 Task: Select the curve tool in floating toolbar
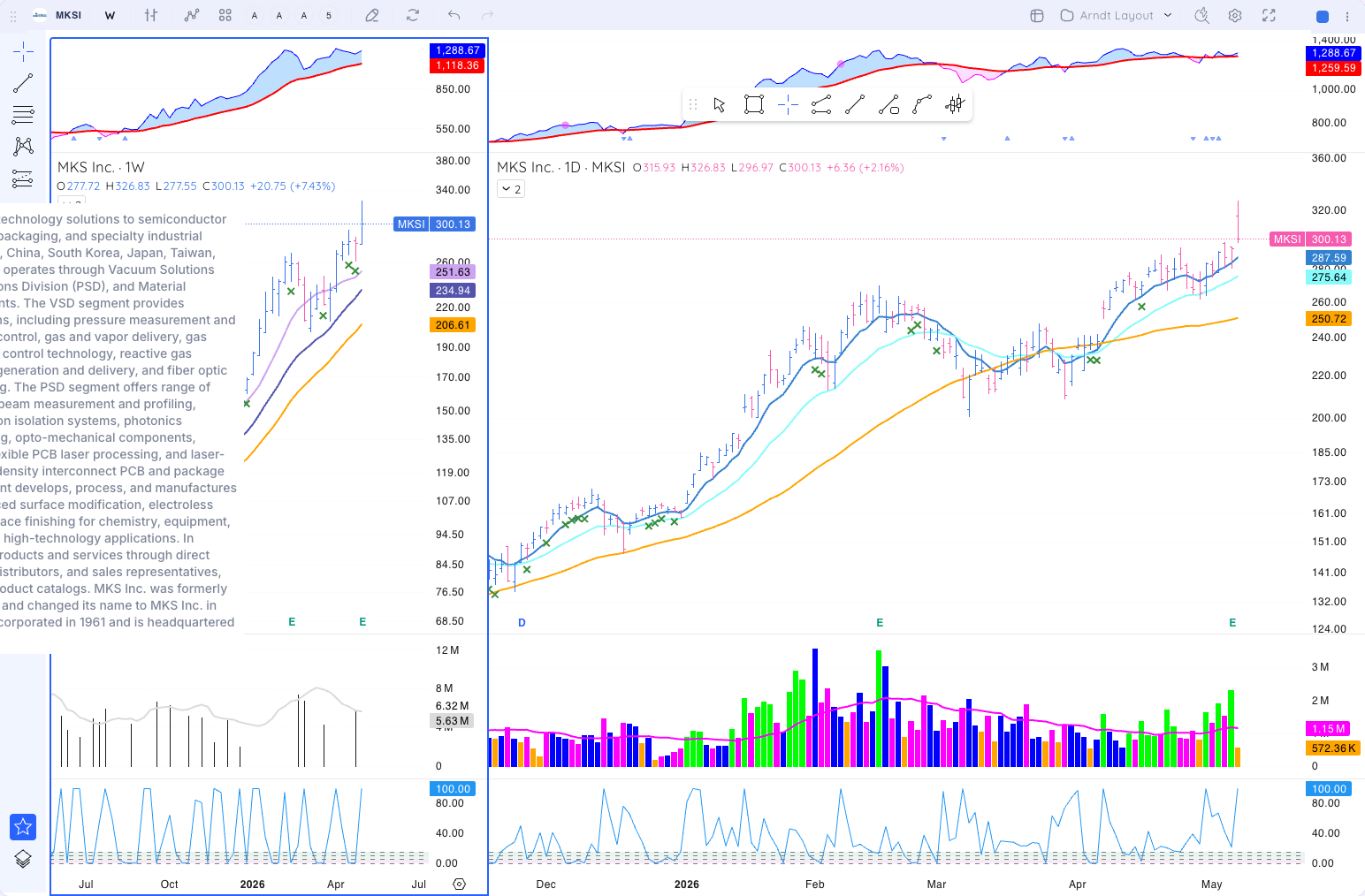point(922,105)
